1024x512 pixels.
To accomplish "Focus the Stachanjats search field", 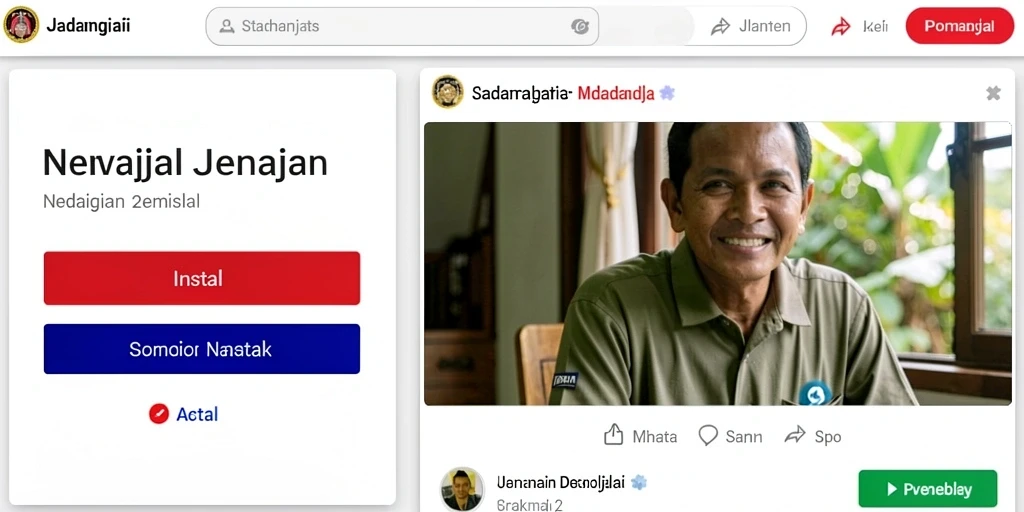I will click(x=402, y=26).
